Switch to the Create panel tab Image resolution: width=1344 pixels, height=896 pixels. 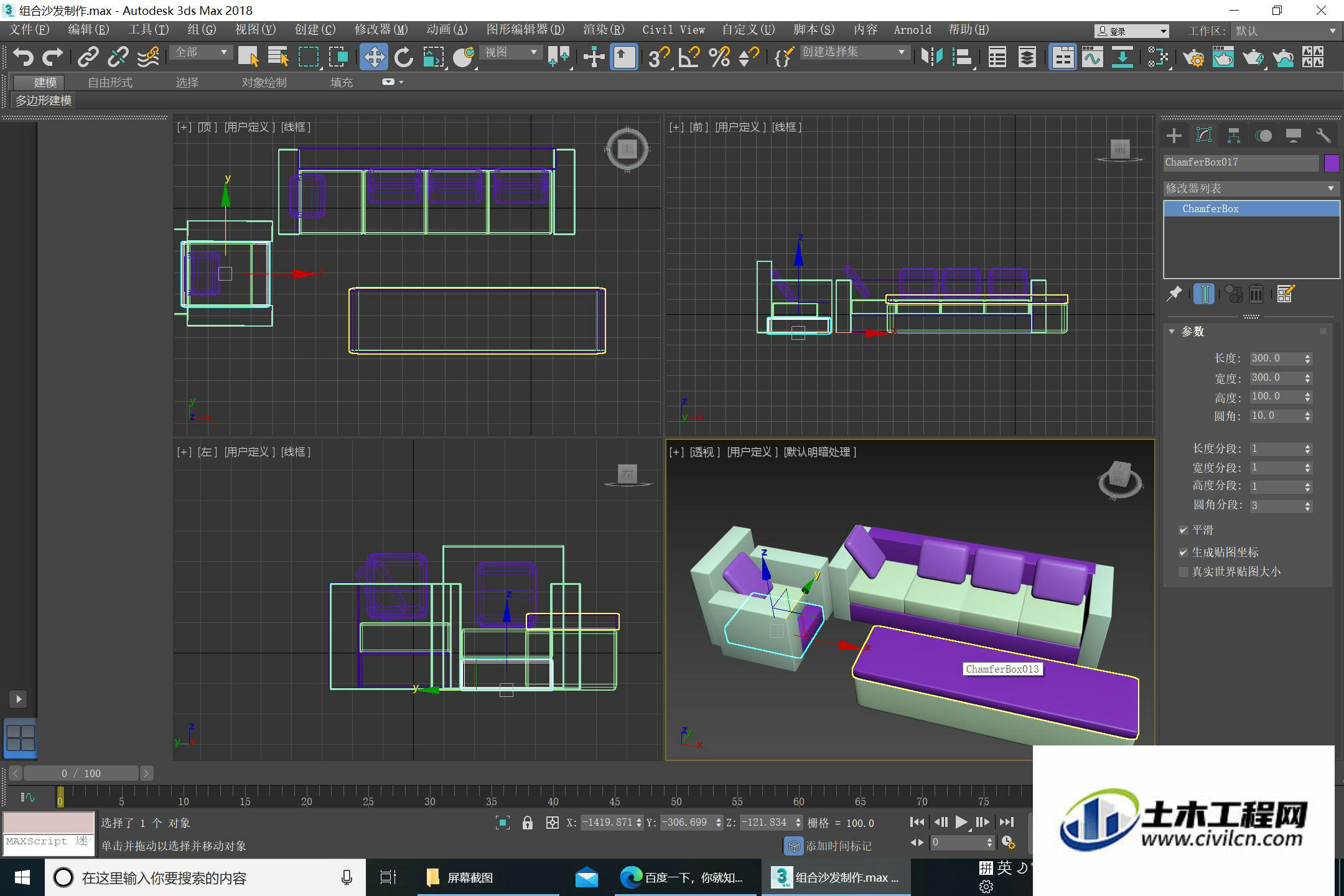pos(1174,136)
